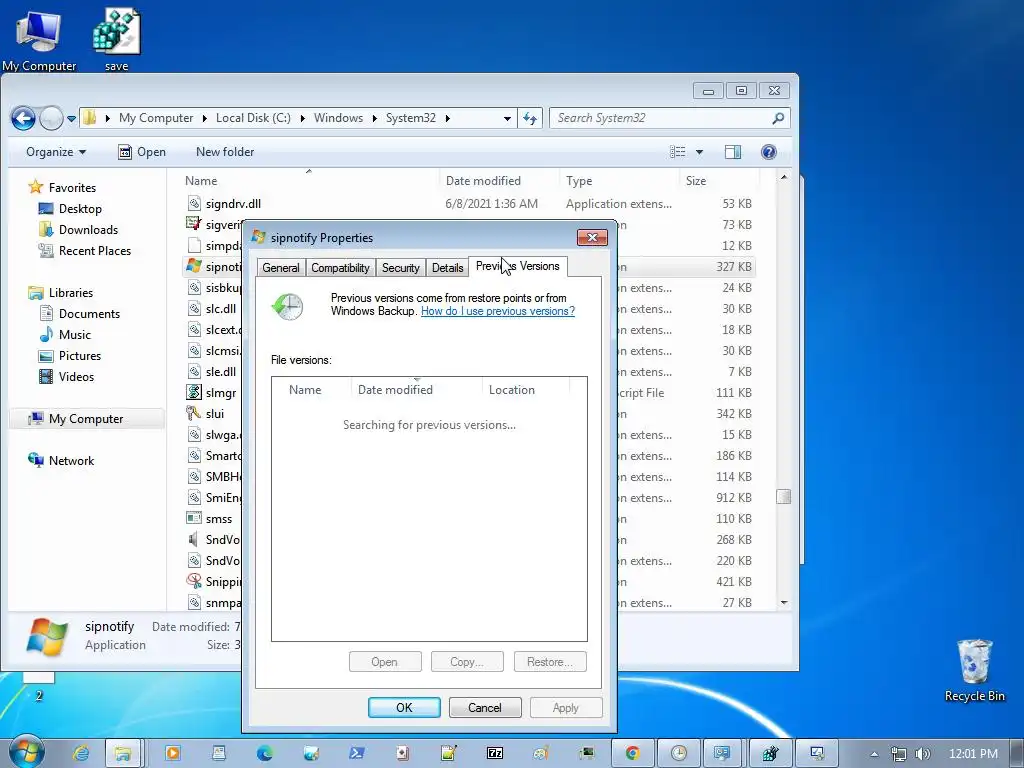Click the Open toolbar button
The height and width of the screenshot is (768, 1024).
(x=142, y=152)
